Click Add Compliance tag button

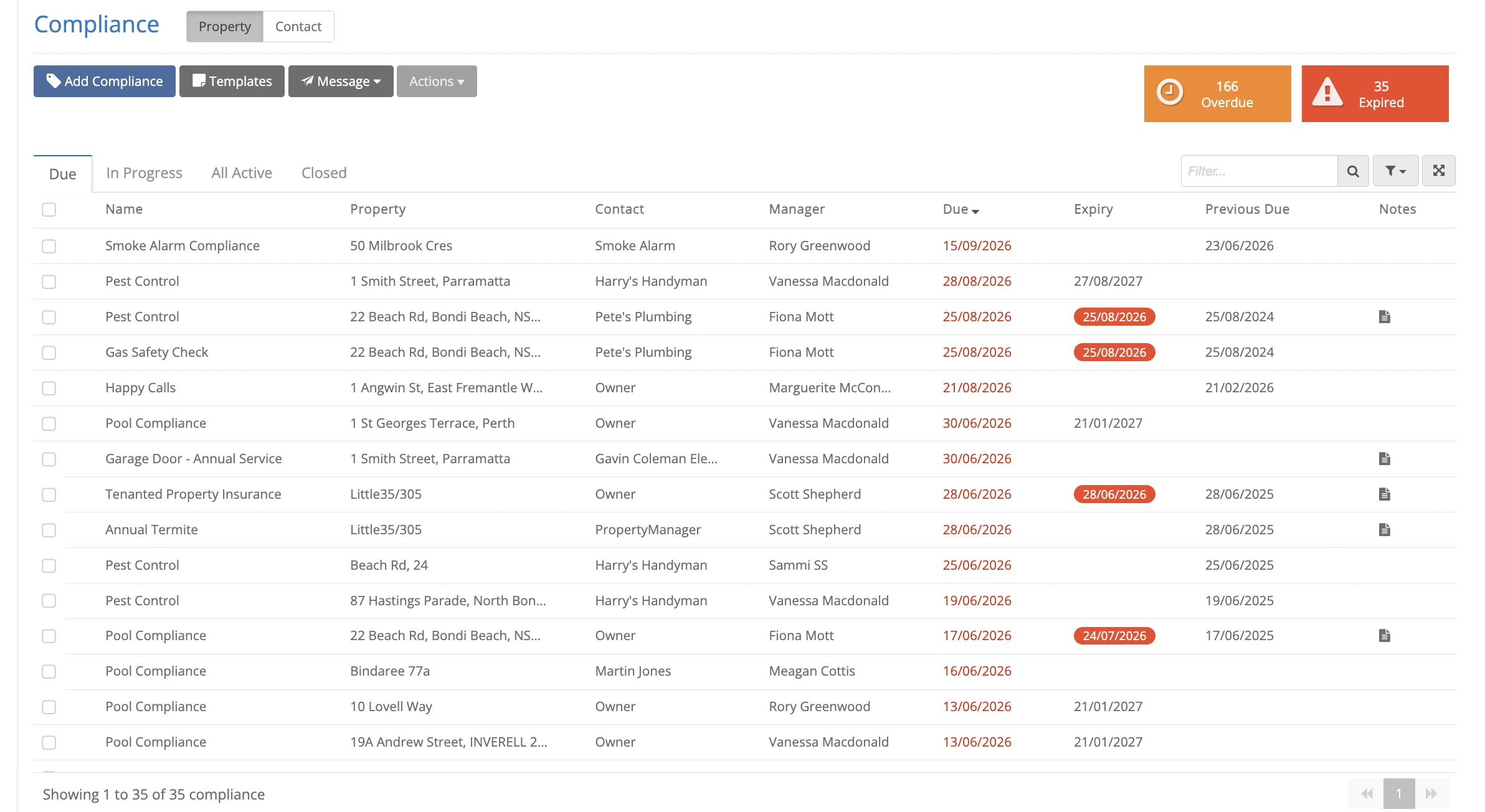[105, 82]
